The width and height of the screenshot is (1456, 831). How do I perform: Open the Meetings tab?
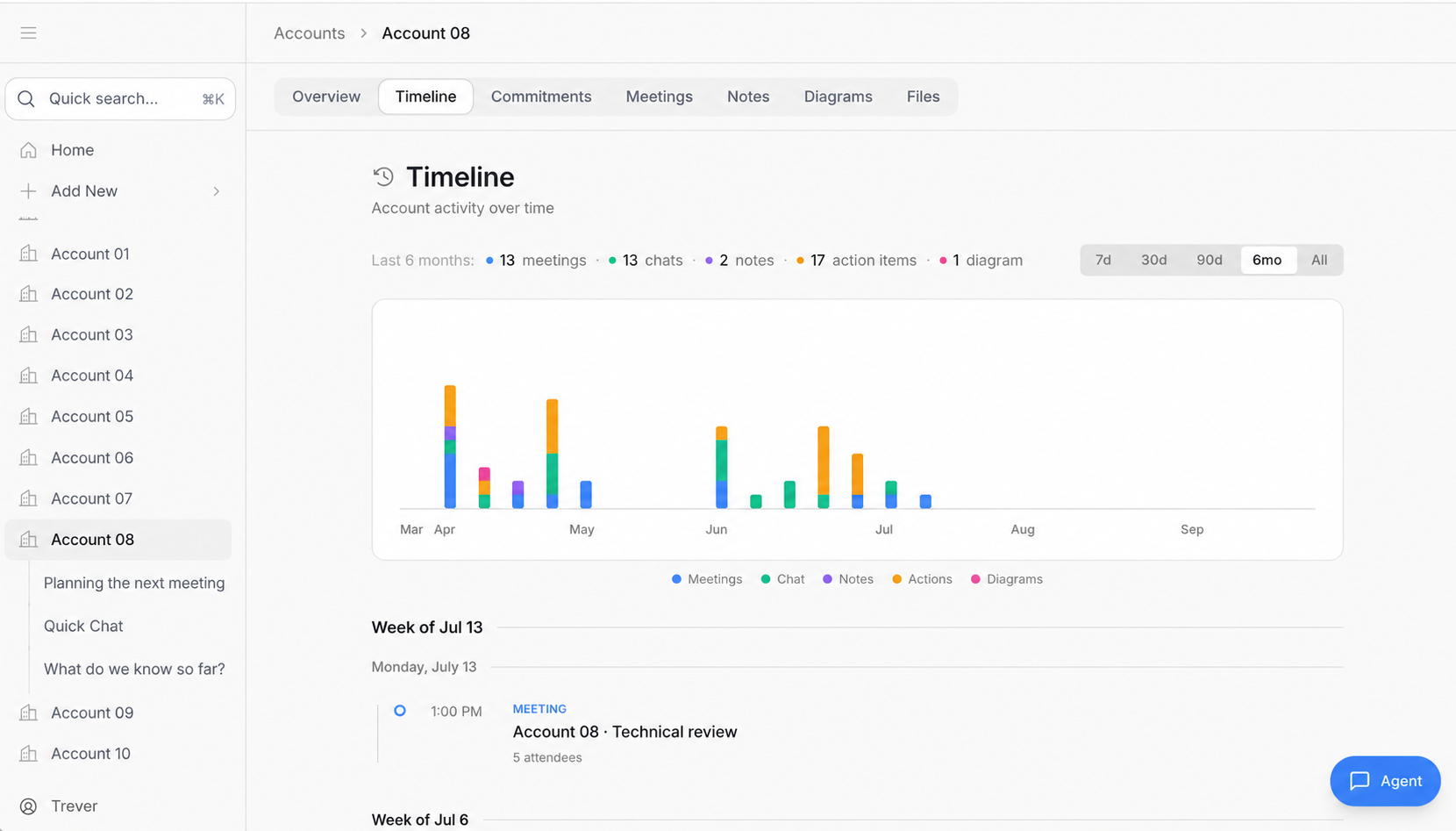point(660,97)
